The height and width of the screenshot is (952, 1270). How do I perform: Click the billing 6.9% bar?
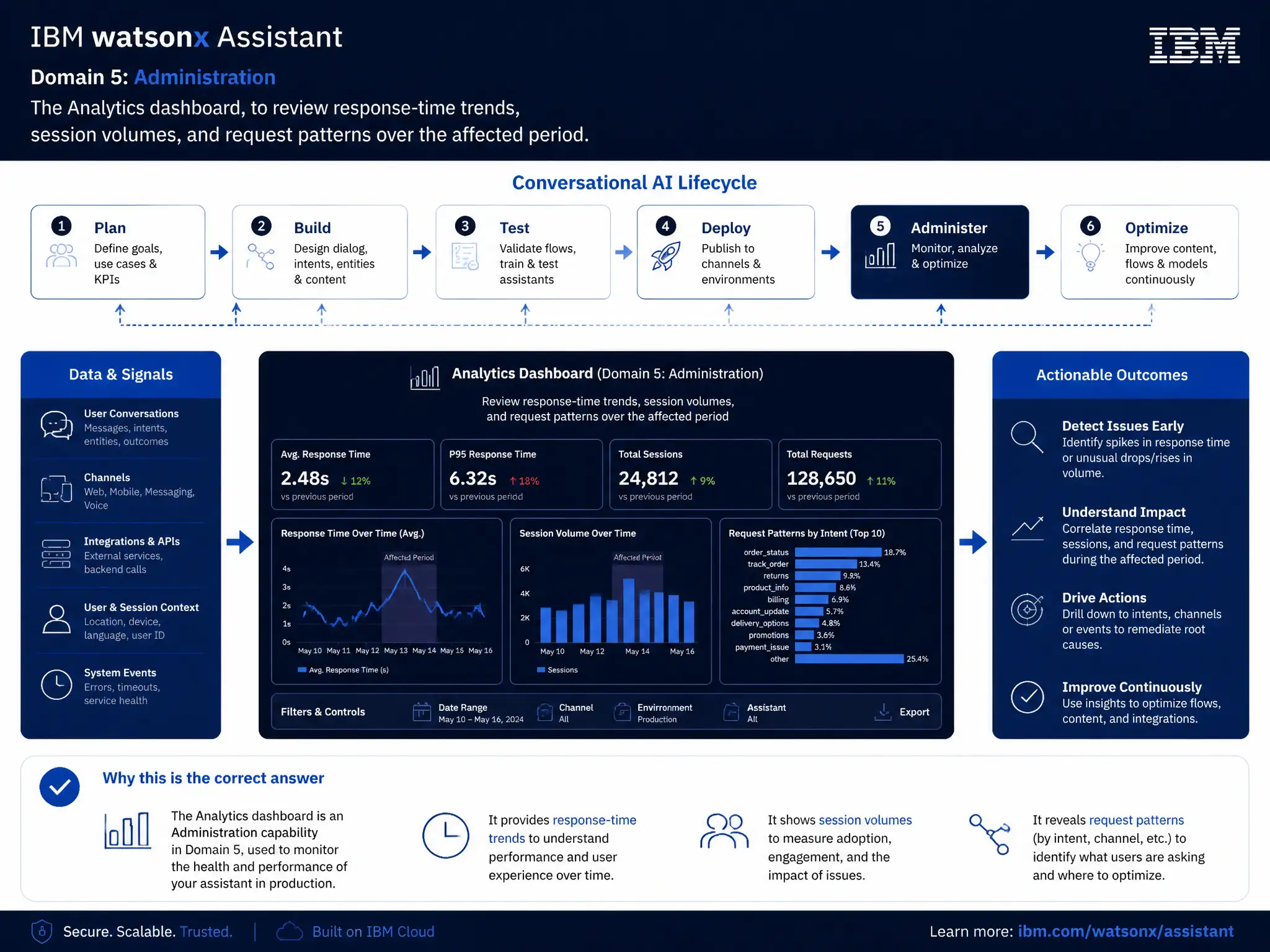(x=812, y=599)
